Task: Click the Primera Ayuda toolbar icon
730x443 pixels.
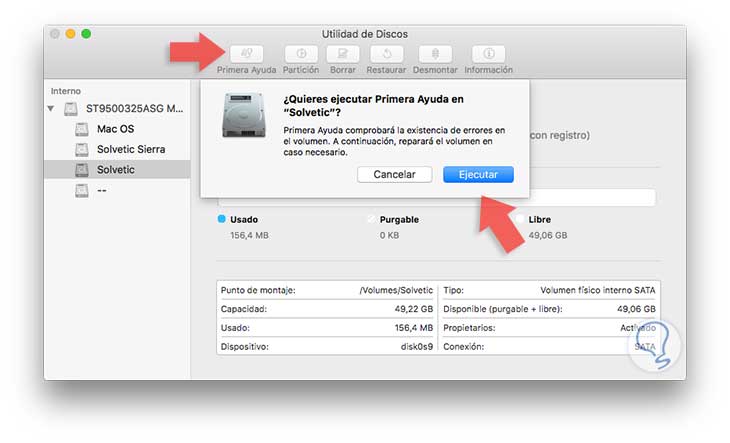Action: tap(246, 54)
